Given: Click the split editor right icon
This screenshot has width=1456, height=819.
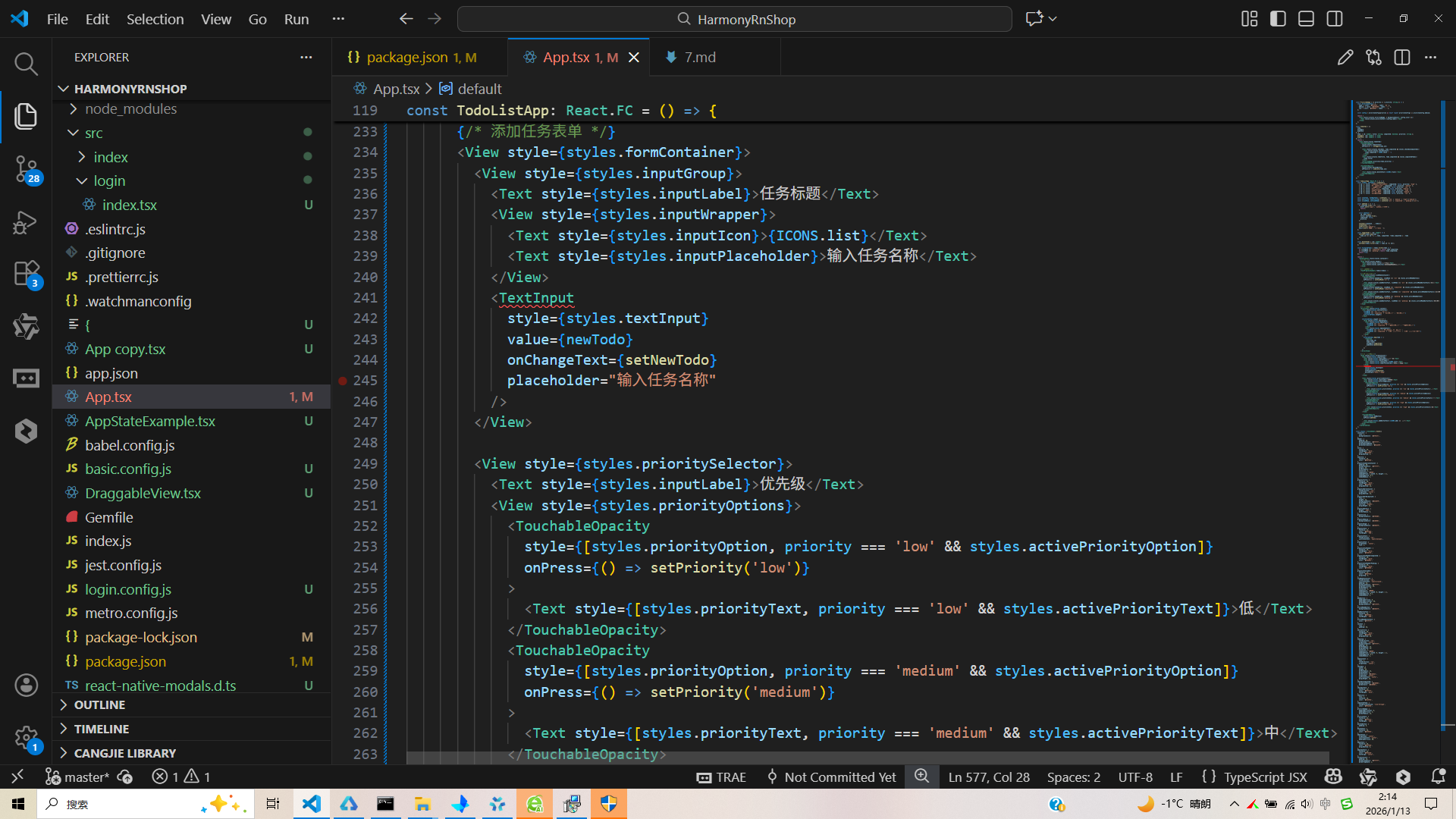Looking at the screenshot, I should (x=1401, y=58).
